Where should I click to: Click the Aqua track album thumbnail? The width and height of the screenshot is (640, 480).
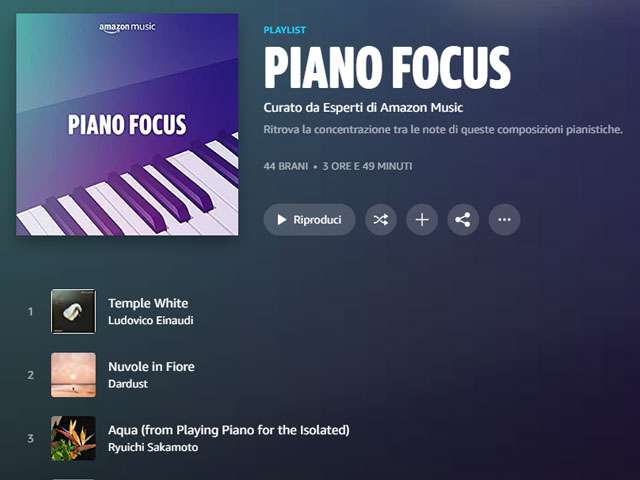73,438
